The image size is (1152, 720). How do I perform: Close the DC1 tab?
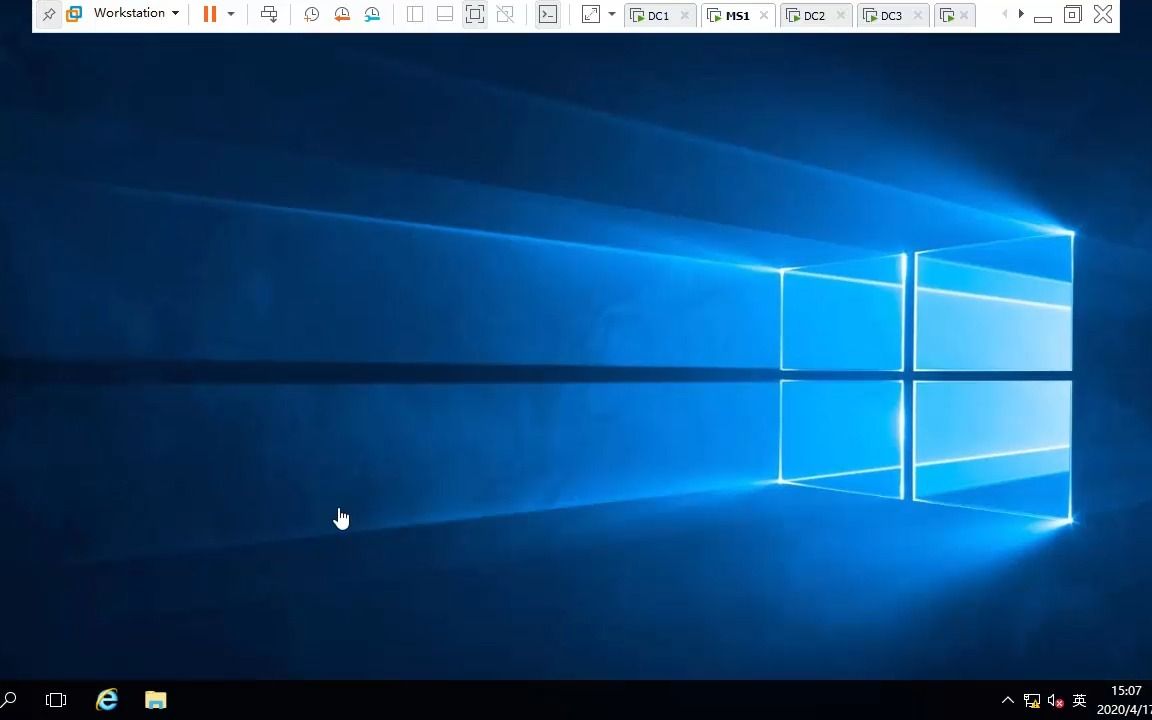(685, 15)
